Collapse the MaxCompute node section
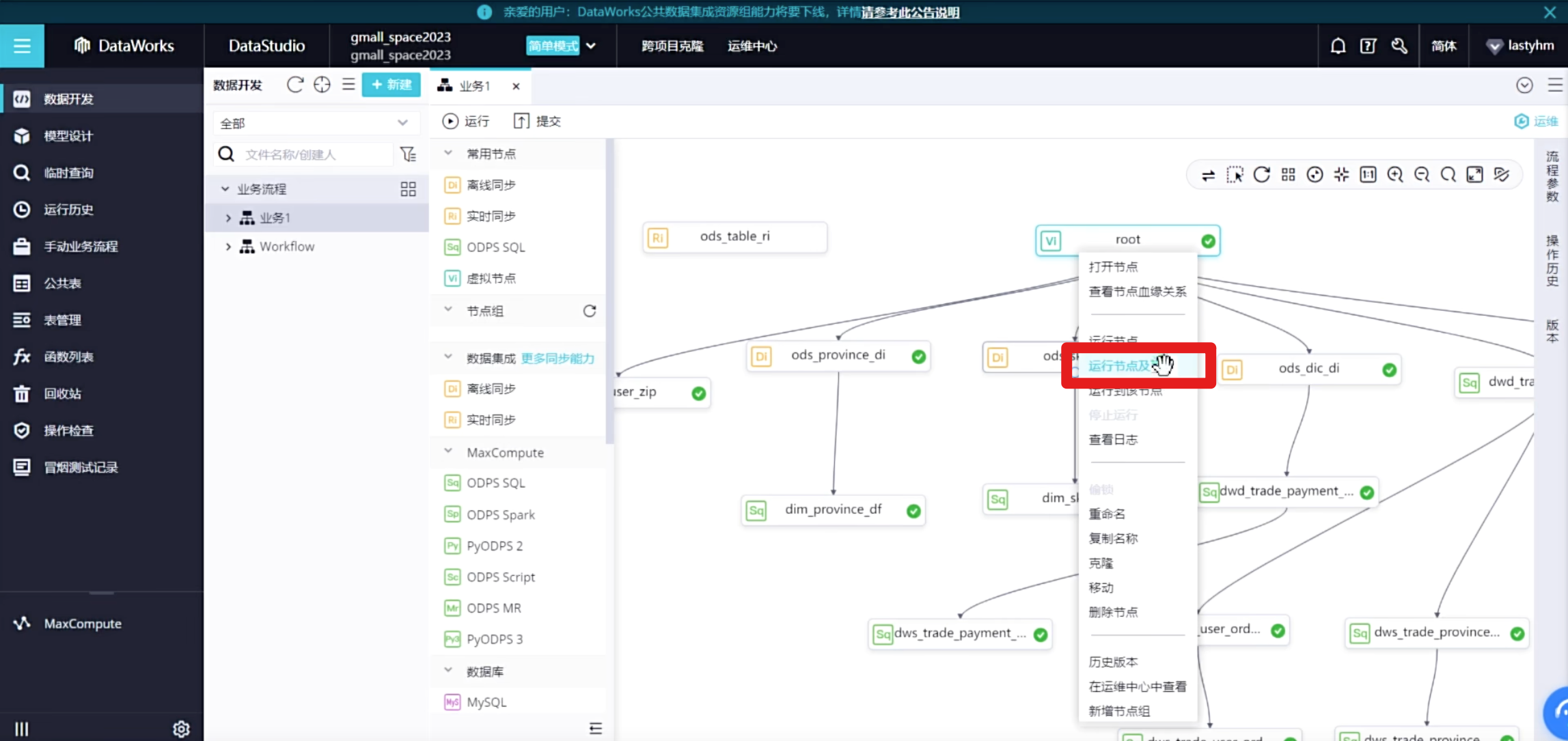The width and height of the screenshot is (1568, 741). pyautogui.click(x=448, y=451)
